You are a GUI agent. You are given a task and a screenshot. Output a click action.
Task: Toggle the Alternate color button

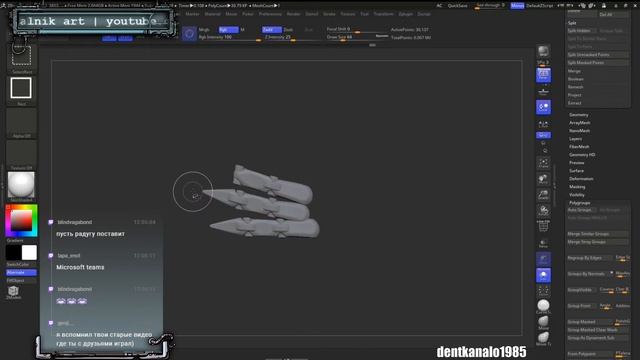point(21,272)
